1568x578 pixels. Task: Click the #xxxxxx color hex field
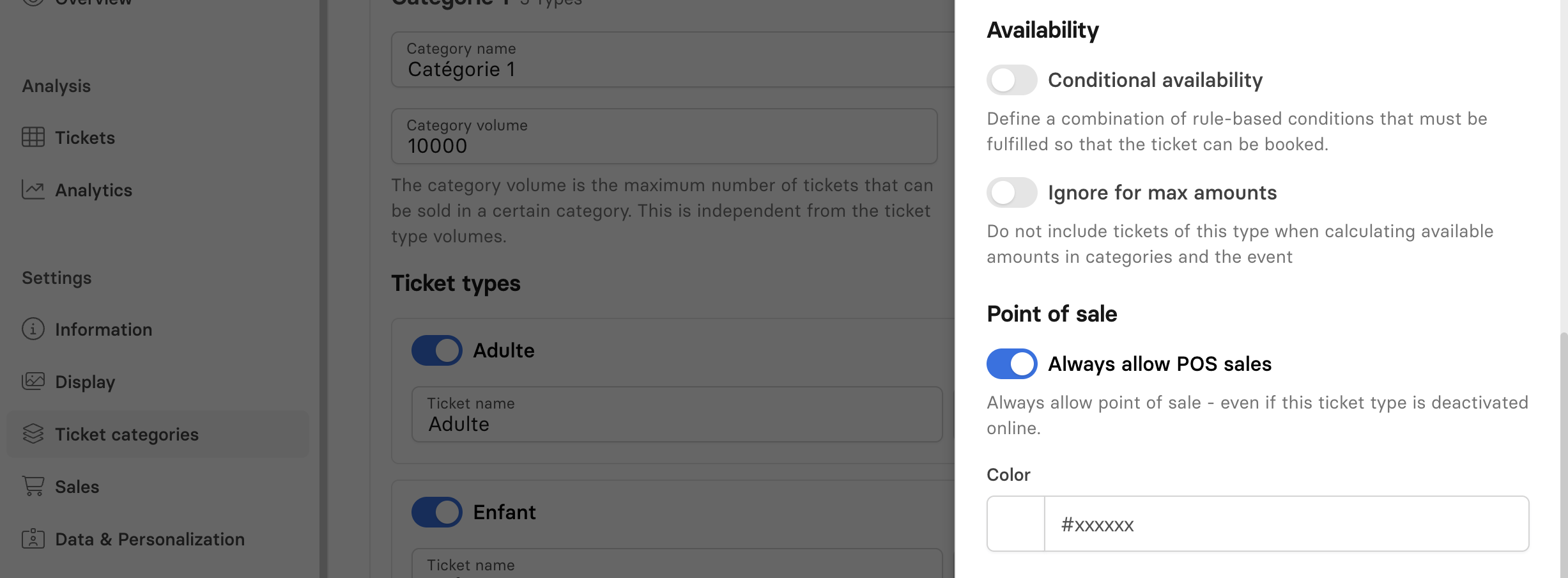click(x=1286, y=524)
